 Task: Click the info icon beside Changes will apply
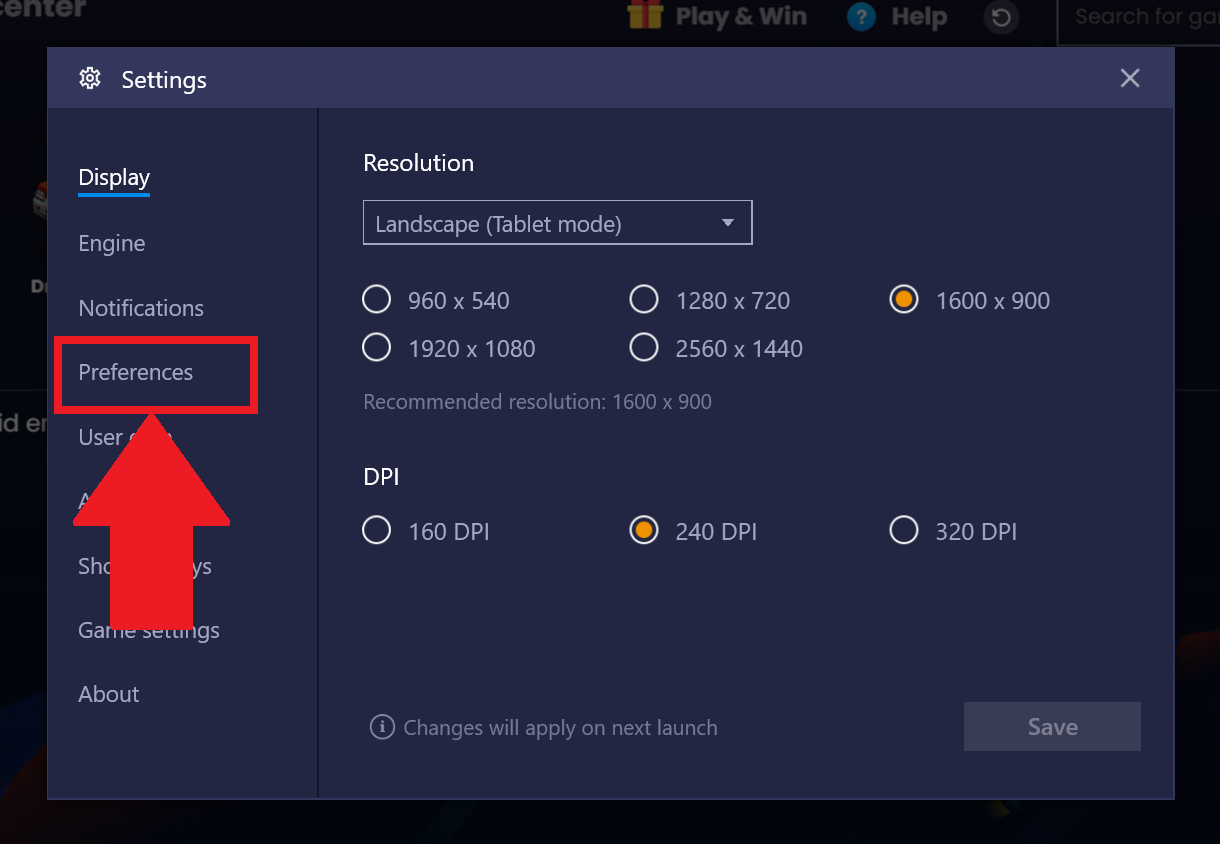coord(382,727)
